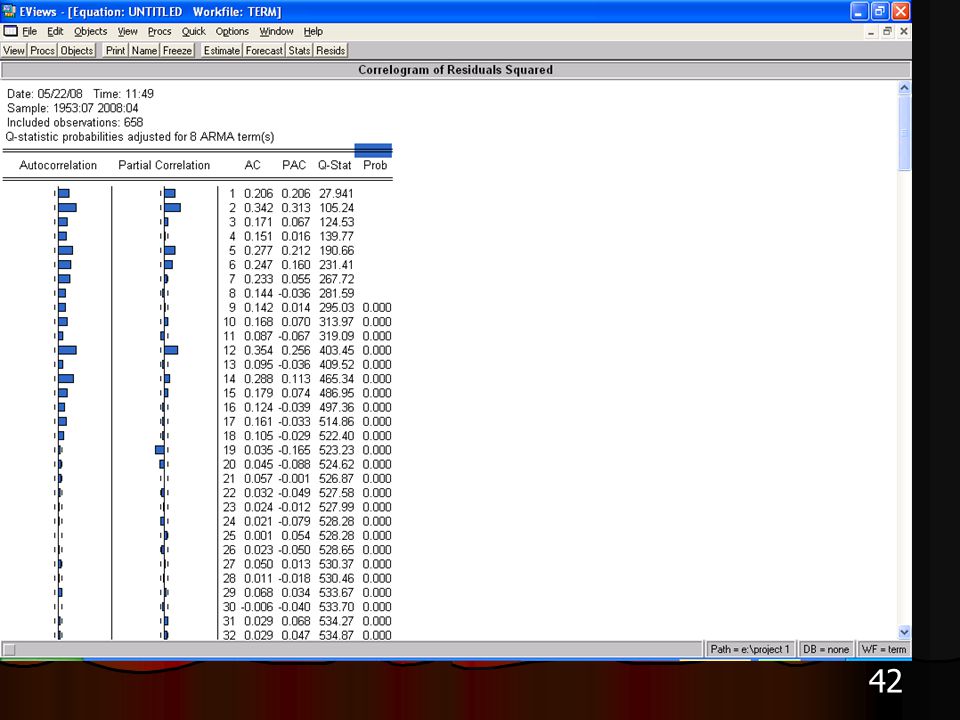This screenshot has width=960, height=720.
Task: Click the Q-Stat value 281.59
Action: (336, 293)
